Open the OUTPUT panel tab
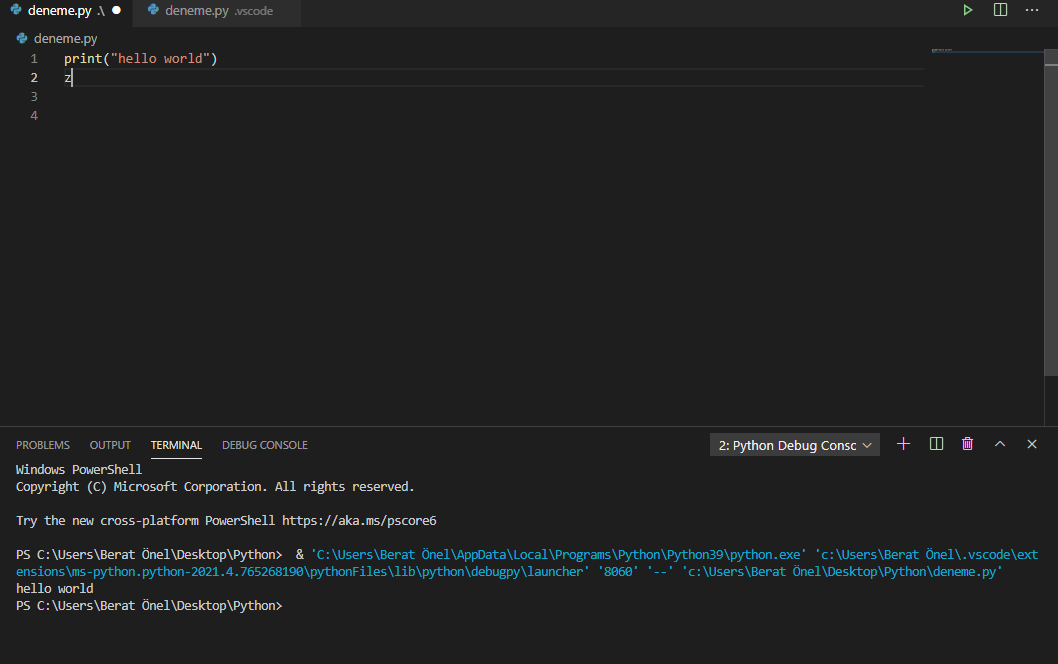 coord(110,445)
